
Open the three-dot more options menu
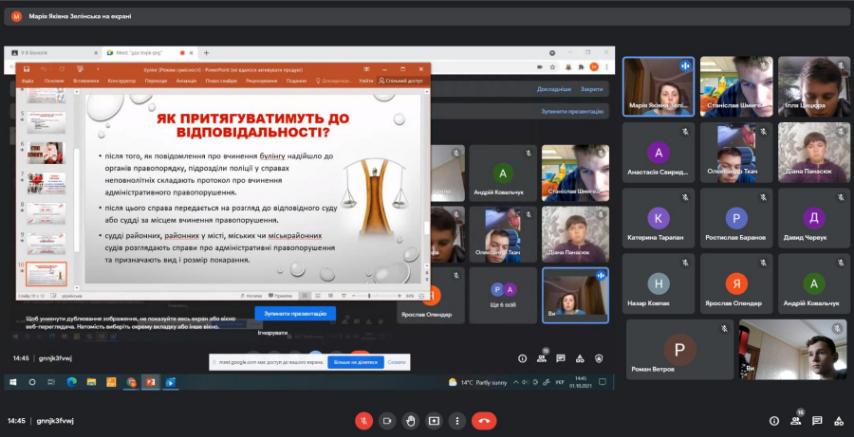[458, 421]
